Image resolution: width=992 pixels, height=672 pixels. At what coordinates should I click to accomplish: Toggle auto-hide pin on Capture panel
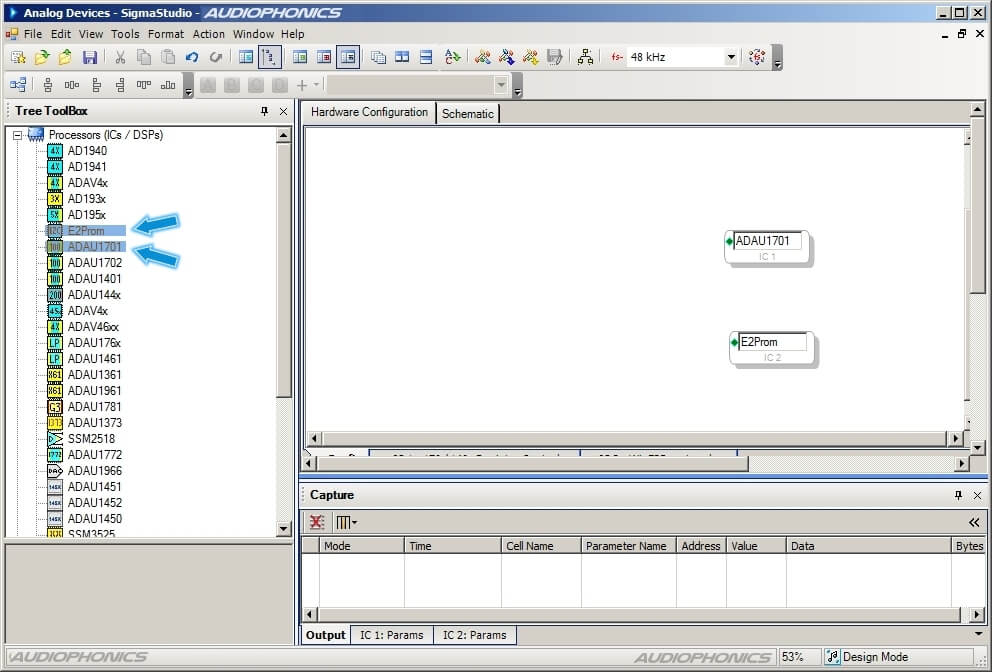click(x=958, y=495)
